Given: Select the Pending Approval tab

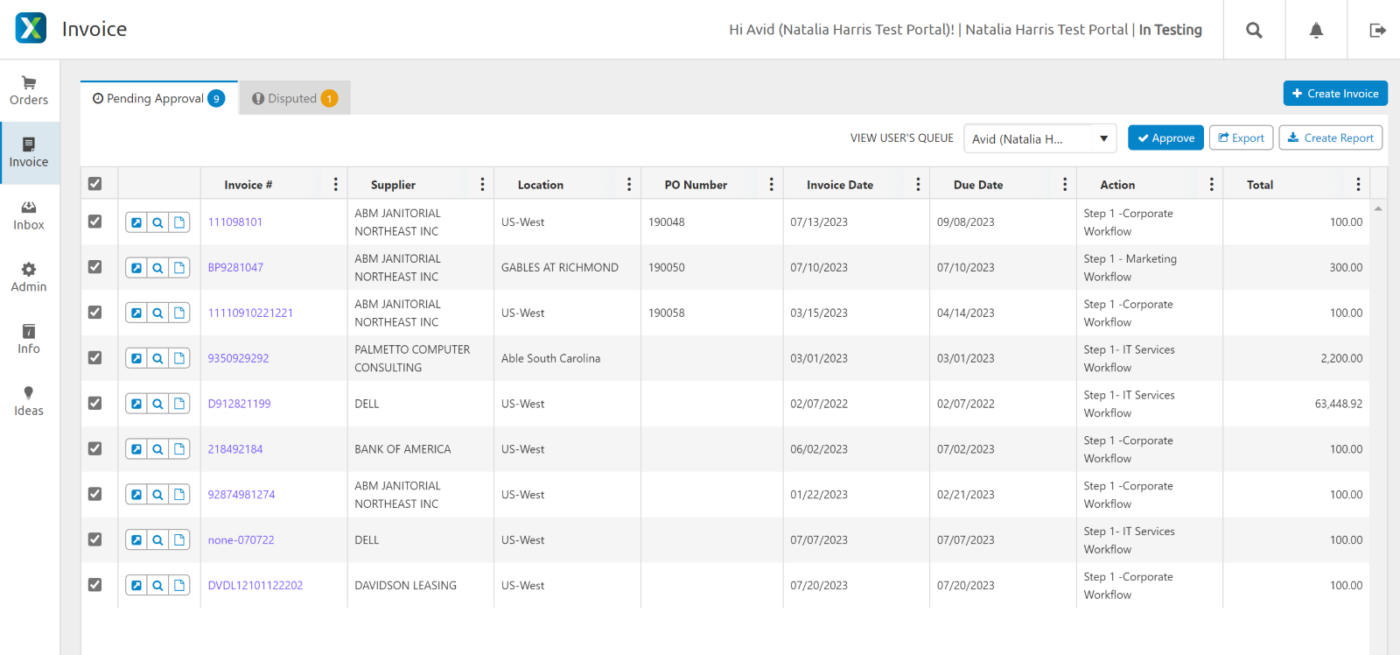Looking at the screenshot, I should [x=158, y=99].
